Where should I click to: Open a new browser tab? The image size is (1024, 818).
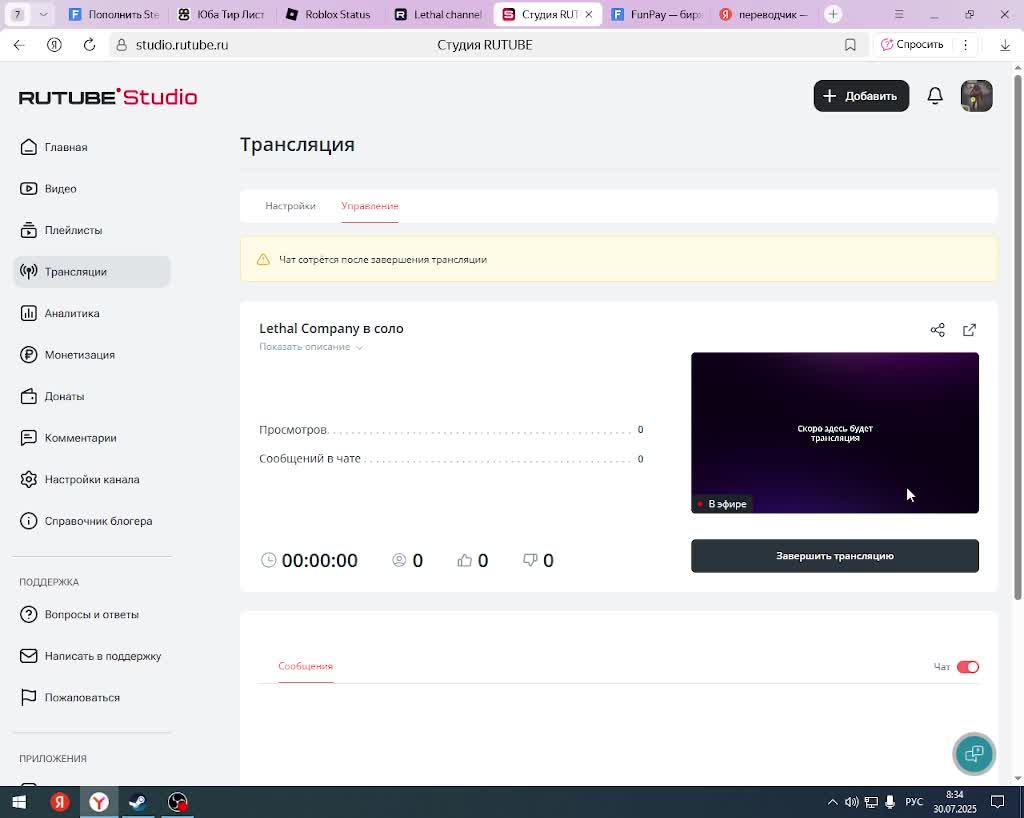coord(833,14)
